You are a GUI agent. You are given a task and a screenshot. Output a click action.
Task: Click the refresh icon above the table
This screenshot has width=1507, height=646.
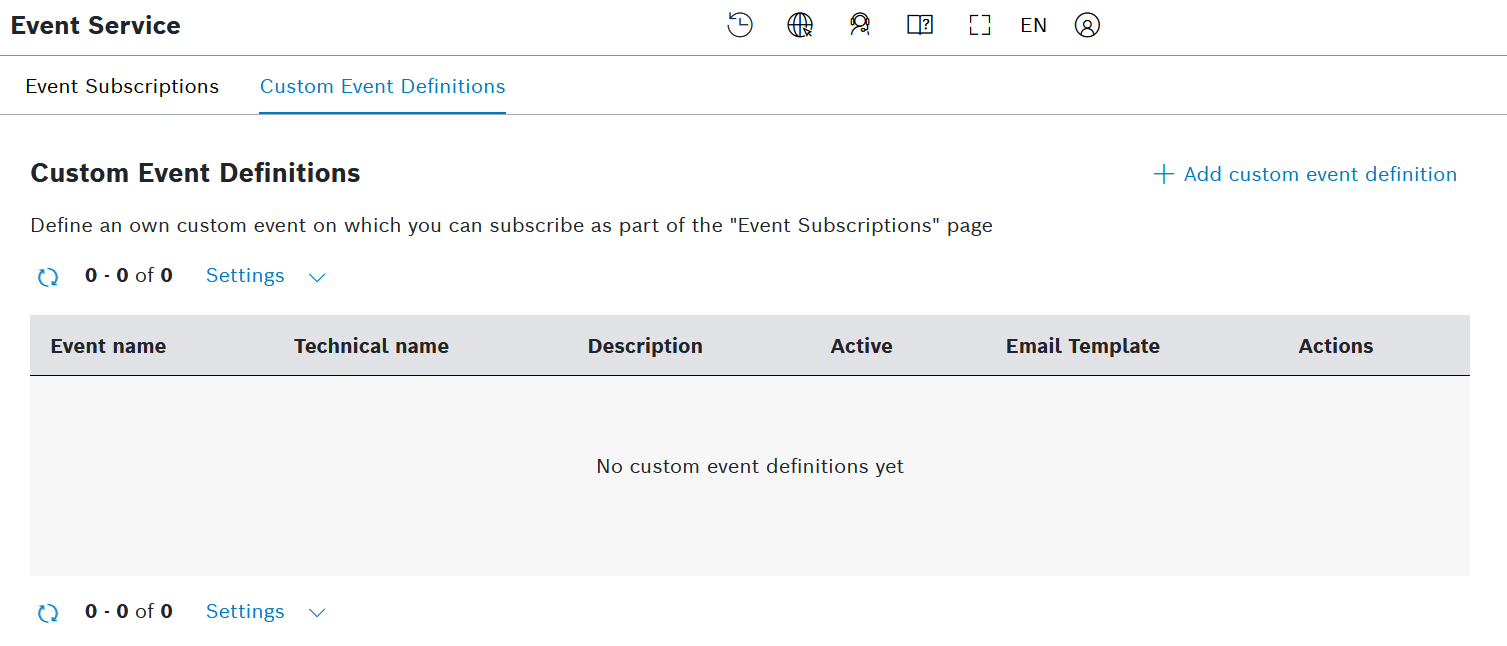point(48,277)
